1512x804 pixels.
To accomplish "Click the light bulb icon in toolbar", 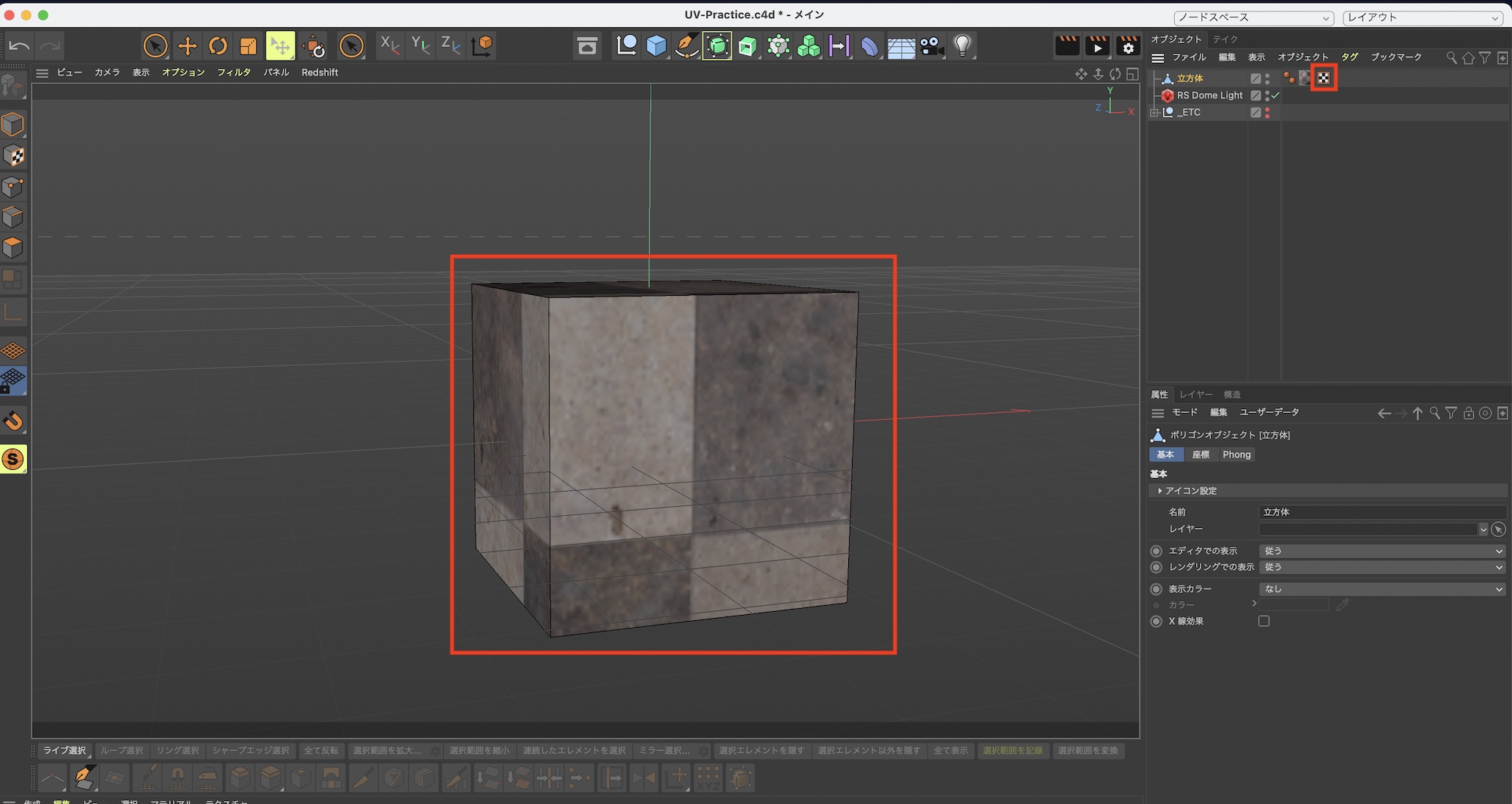I will pos(962,46).
